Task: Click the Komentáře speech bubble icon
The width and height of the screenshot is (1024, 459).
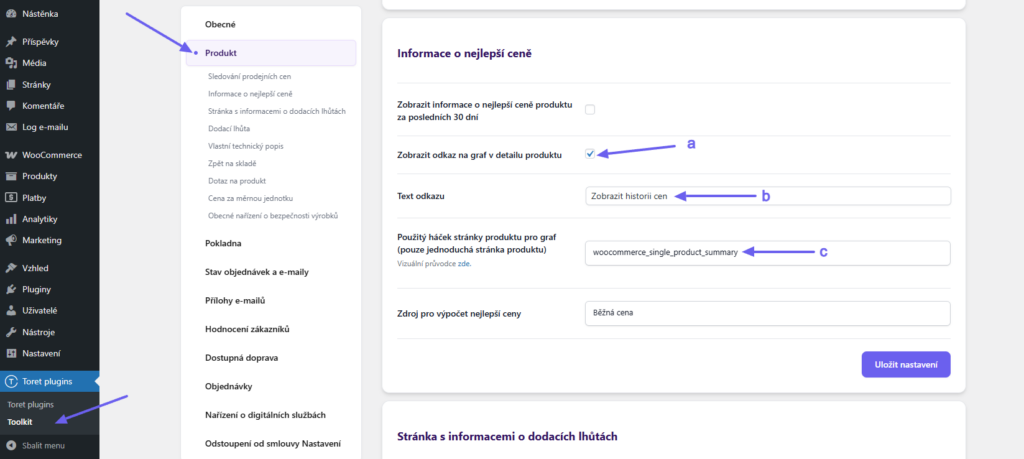Action: pos(10,106)
